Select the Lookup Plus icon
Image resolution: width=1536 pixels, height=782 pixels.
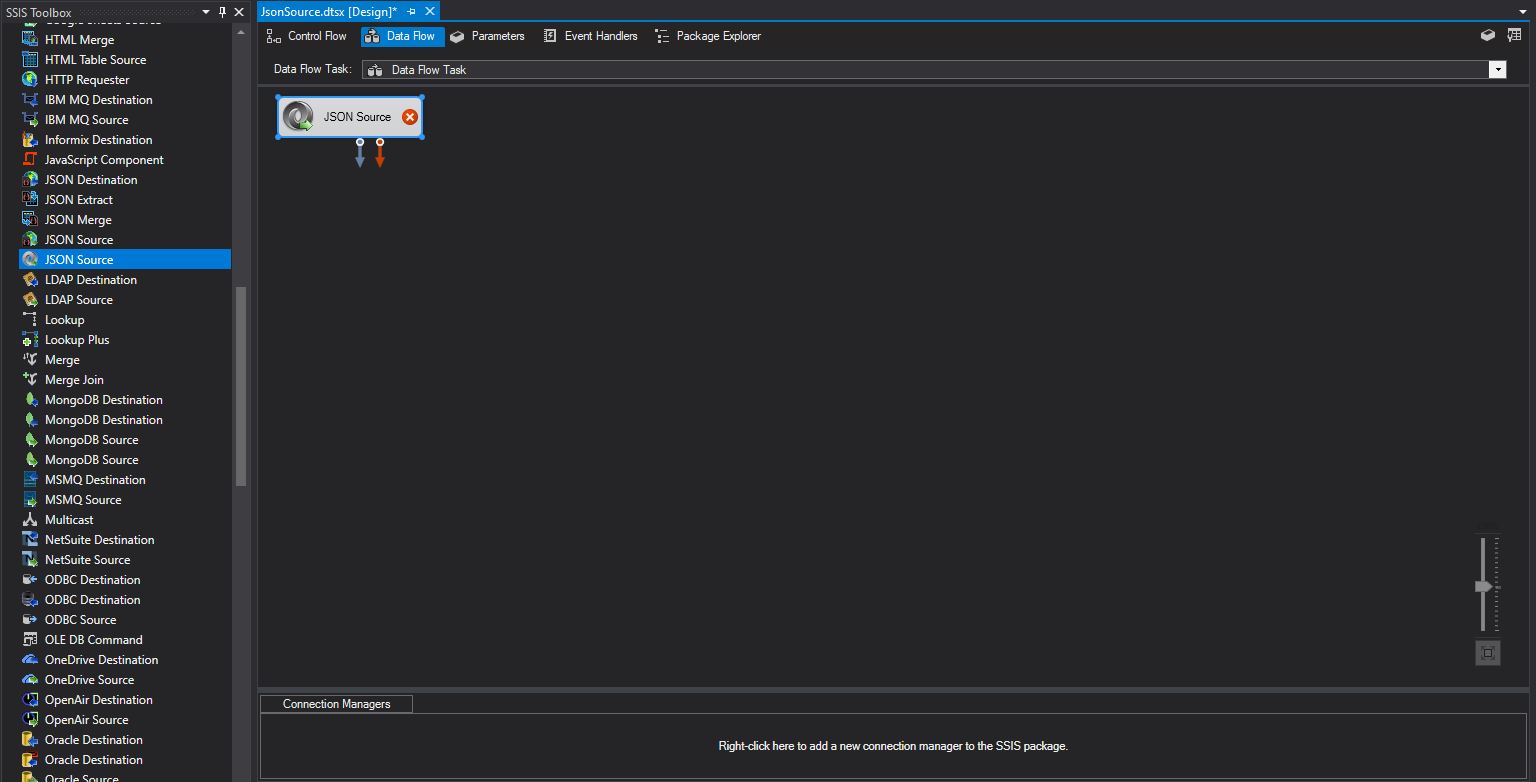30,340
